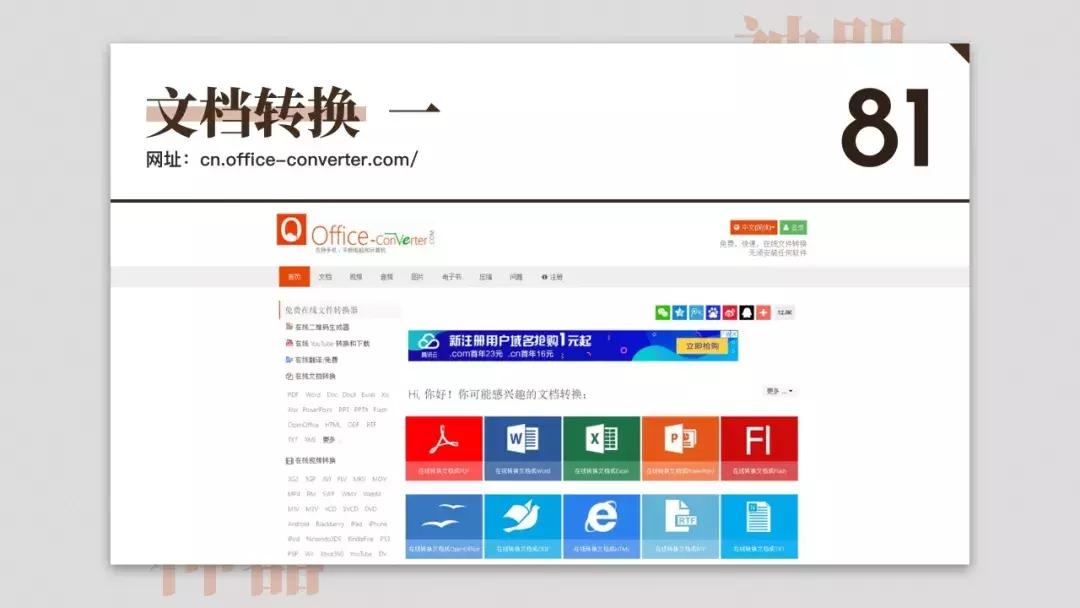
Task: Switch to the 文档 tab
Action: [x=325, y=276]
